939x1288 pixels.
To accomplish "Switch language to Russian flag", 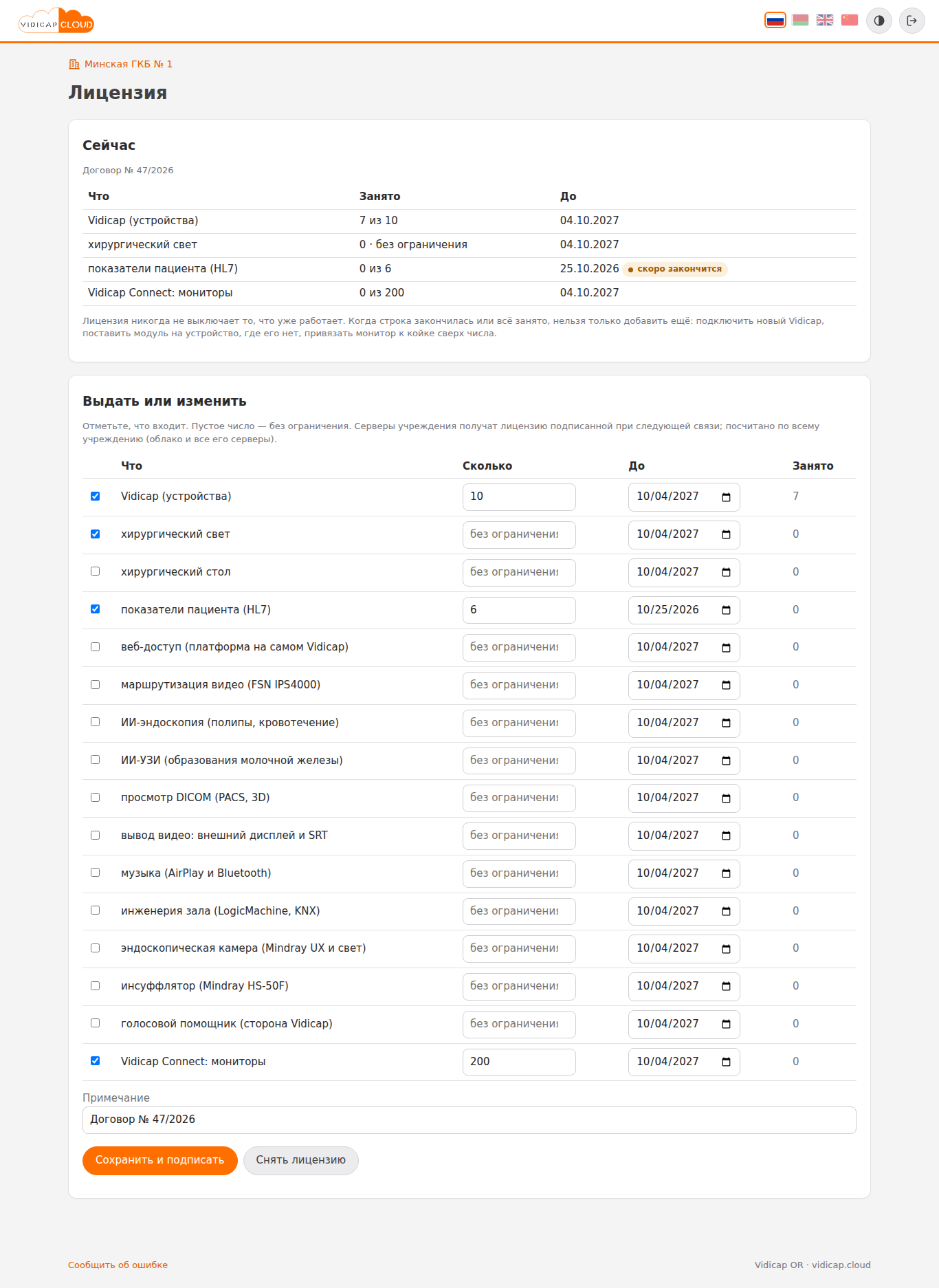I will click(x=775, y=20).
